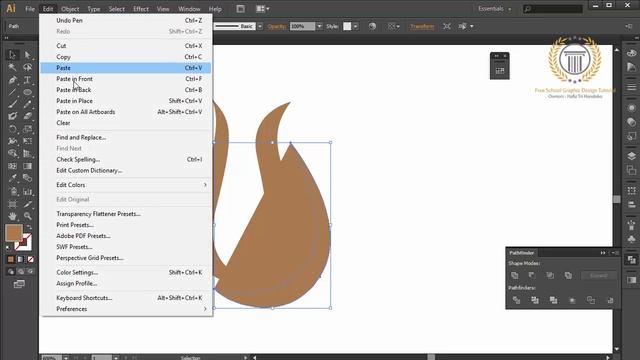Screen dimensions: 640x360
Task: Switch to Color fill mode button
Action: pyautogui.click(x=11, y=259)
